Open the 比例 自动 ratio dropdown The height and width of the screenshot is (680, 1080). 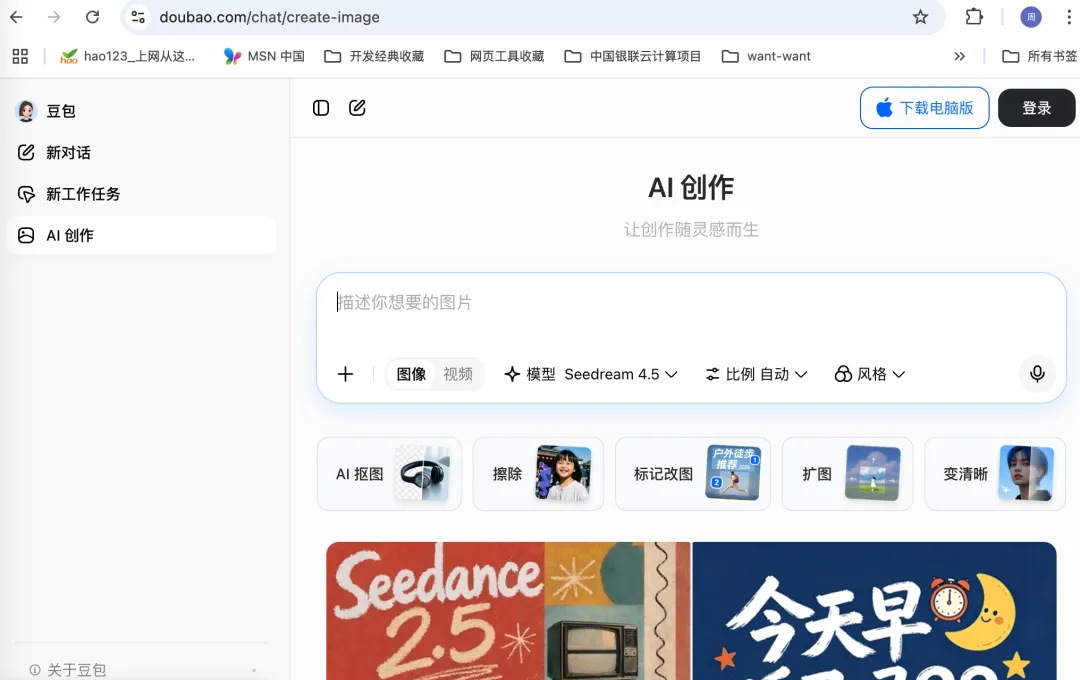coord(756,374)
